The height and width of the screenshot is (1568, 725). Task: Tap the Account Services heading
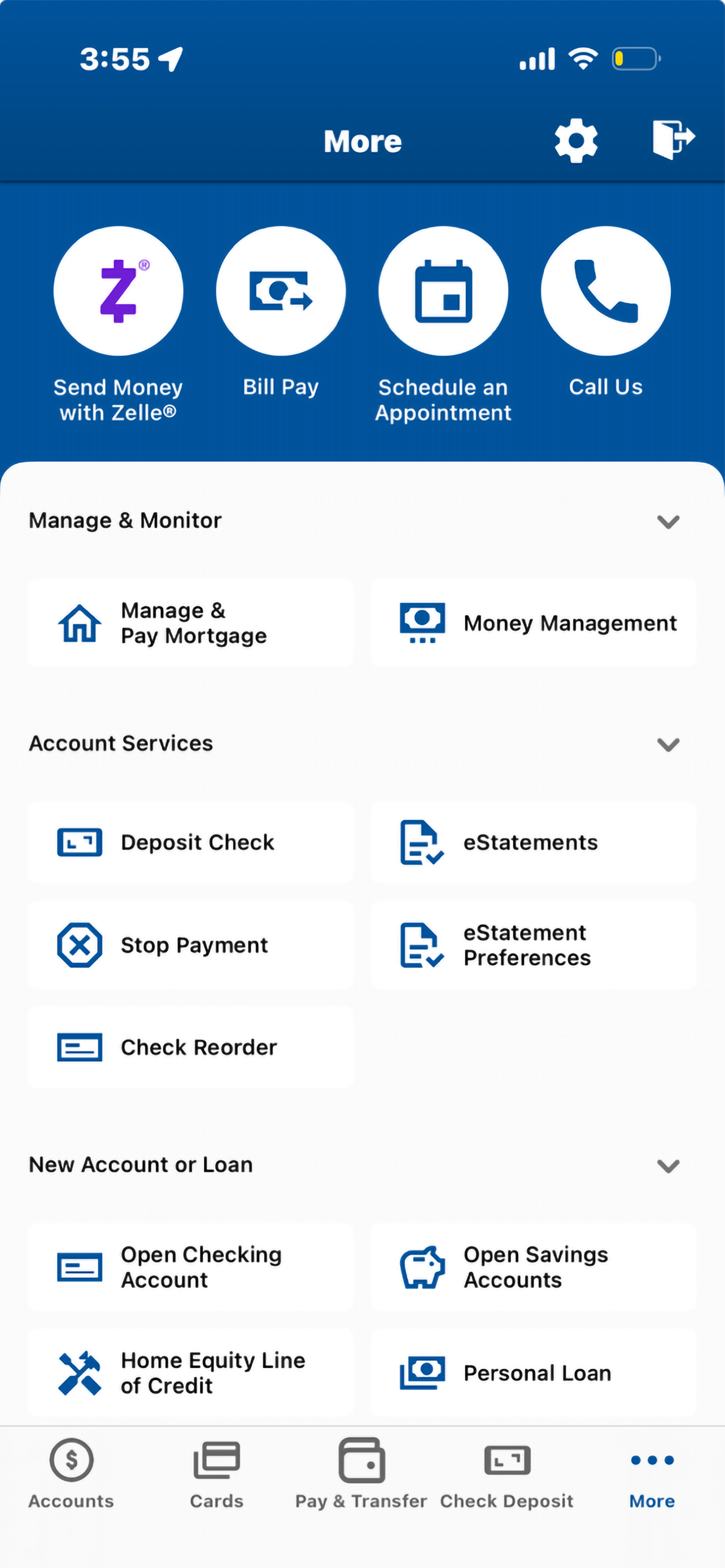pos(121,743)
